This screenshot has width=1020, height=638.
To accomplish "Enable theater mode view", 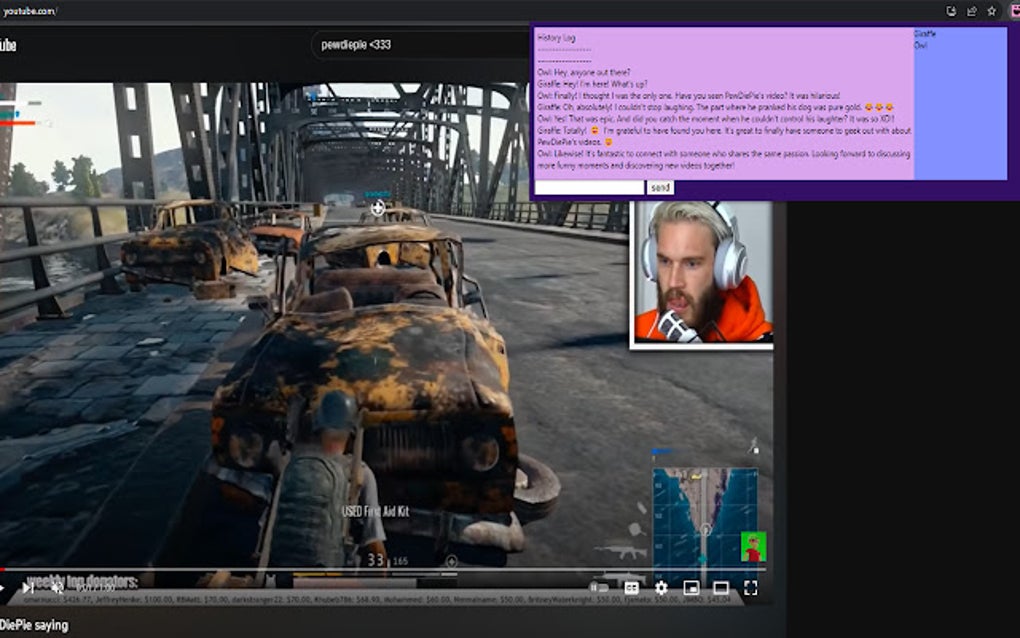I will pyautogui.click(x=721, y=588).
